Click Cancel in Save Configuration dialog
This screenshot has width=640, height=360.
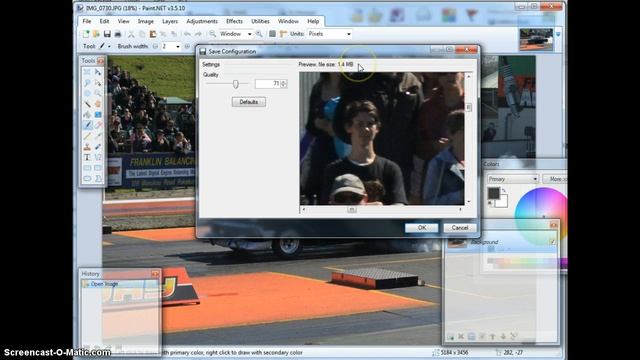460,228
